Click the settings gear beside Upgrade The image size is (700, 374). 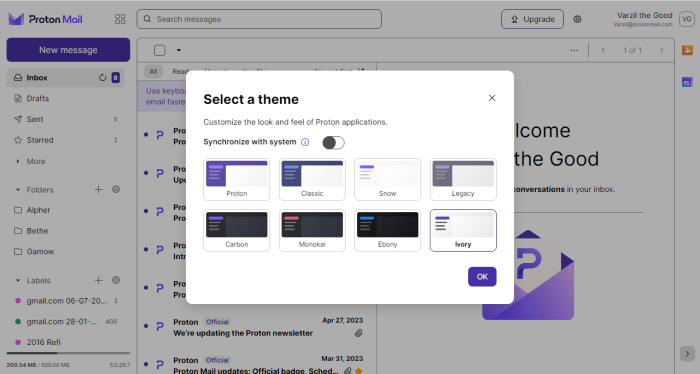(577, 19)
